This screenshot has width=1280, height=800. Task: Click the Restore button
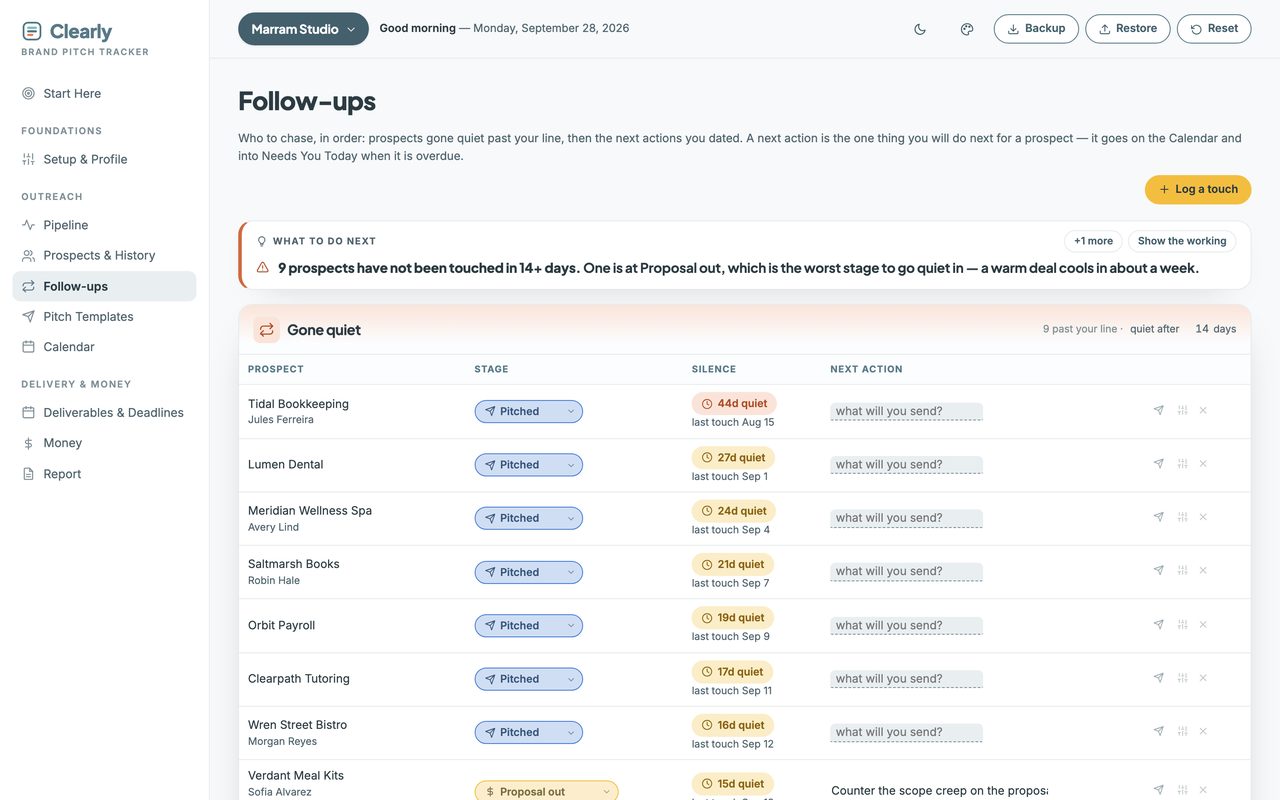point(1128,29)
